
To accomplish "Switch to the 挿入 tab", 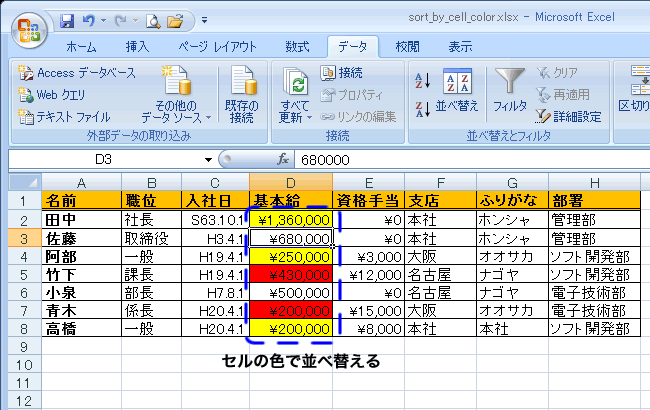I will (137, 47).
